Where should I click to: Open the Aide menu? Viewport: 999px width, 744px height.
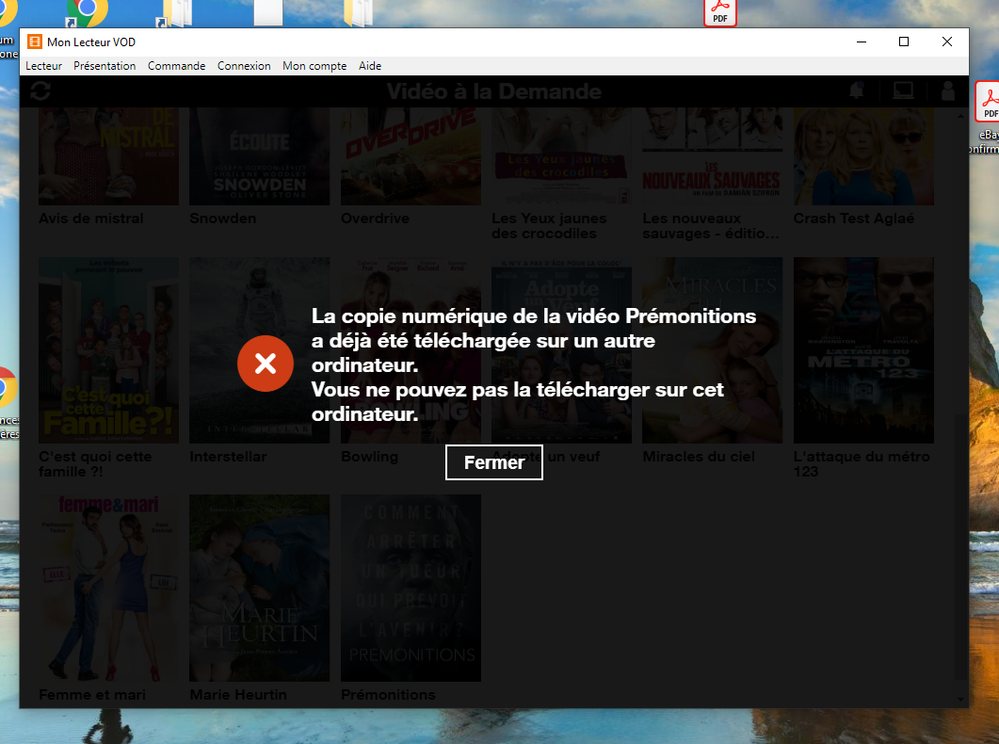pos(370,66)
